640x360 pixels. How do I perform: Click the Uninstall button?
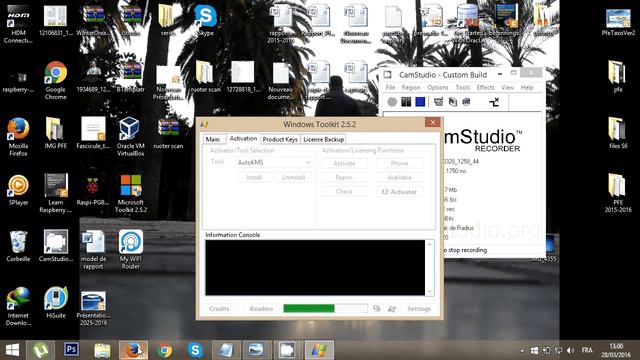293,177
